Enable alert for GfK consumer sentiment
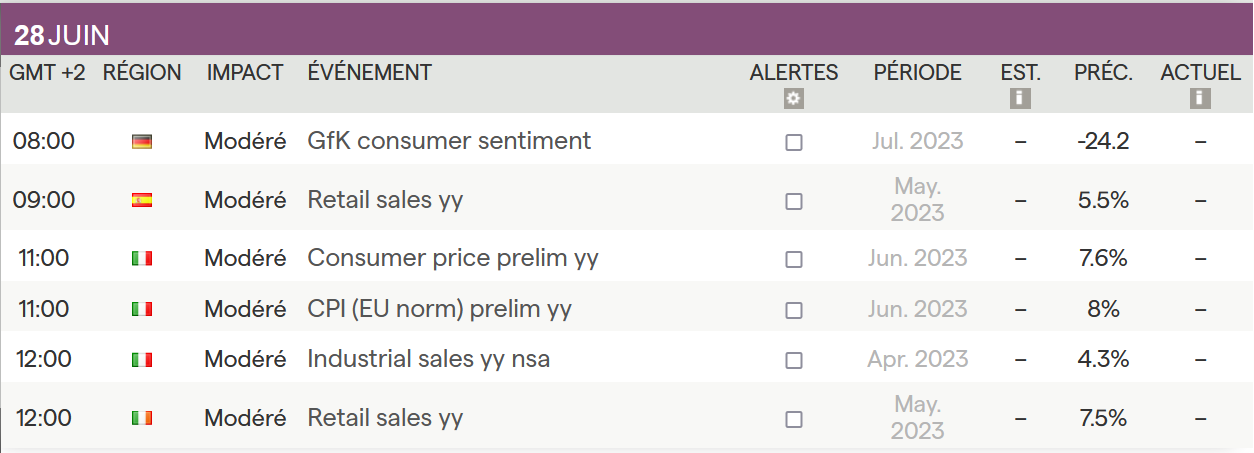 tap(794, 142)
